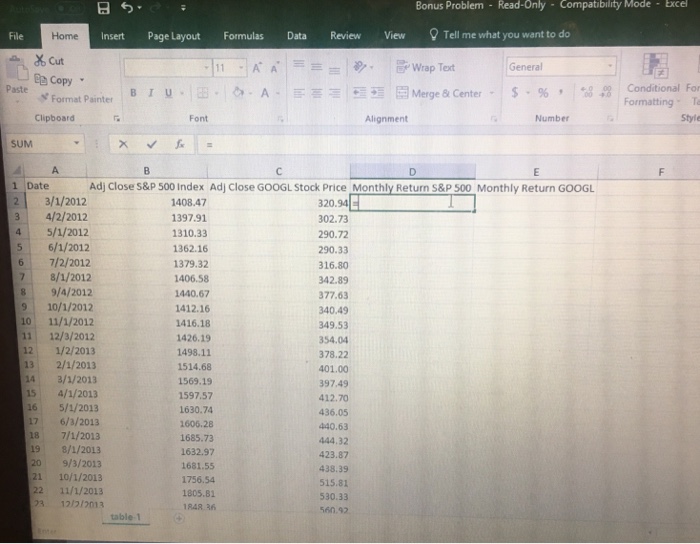Click the Font Color A icon

(x=265, y=93)
